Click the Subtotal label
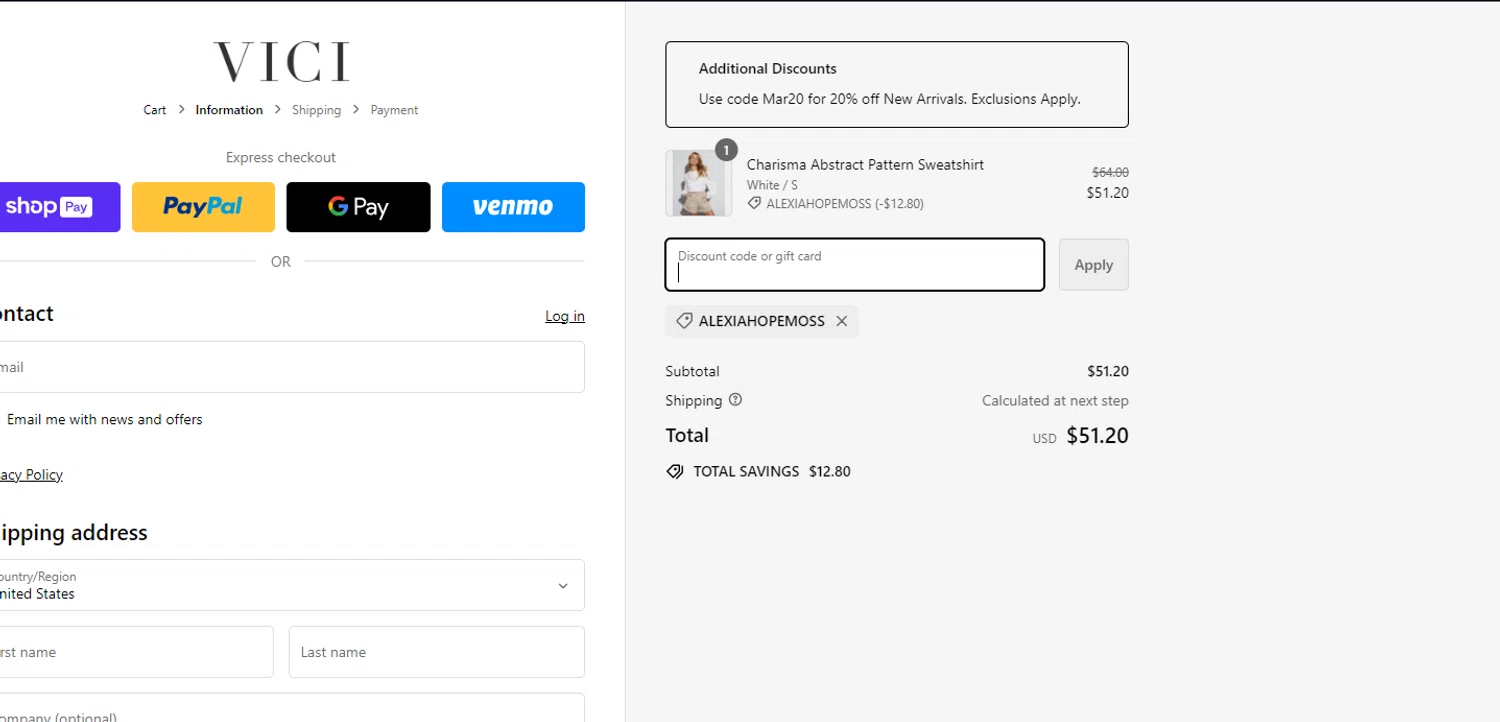Screen dimensions: 1500x722 point(692,371)
